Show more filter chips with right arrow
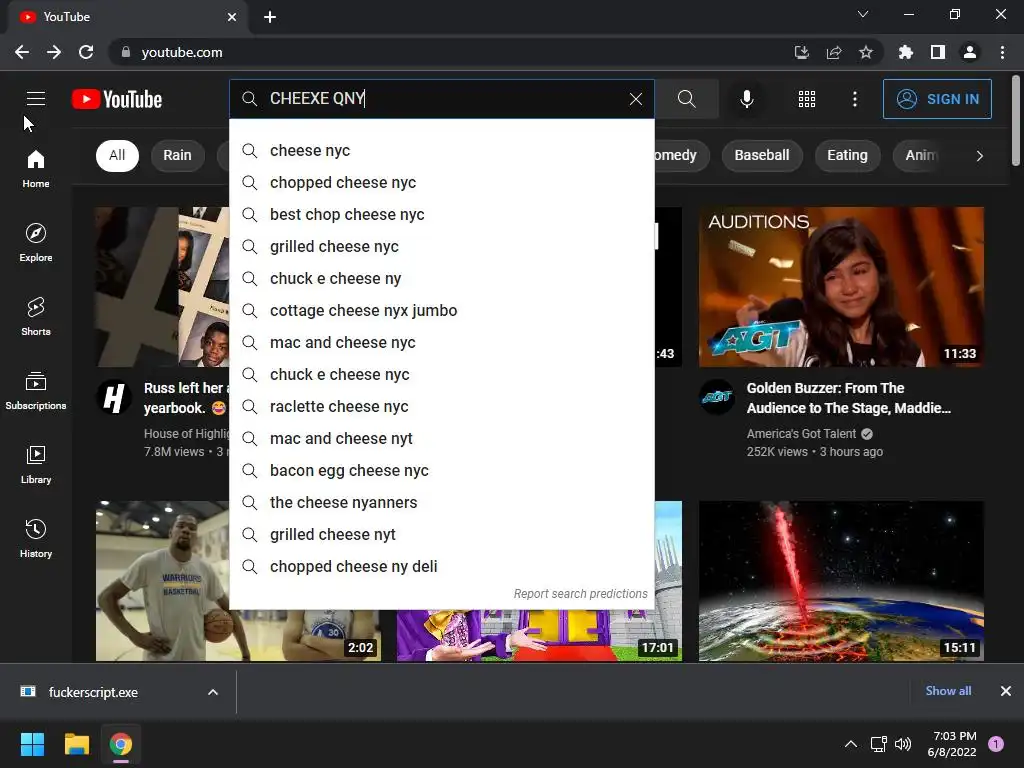 [979, 155]
